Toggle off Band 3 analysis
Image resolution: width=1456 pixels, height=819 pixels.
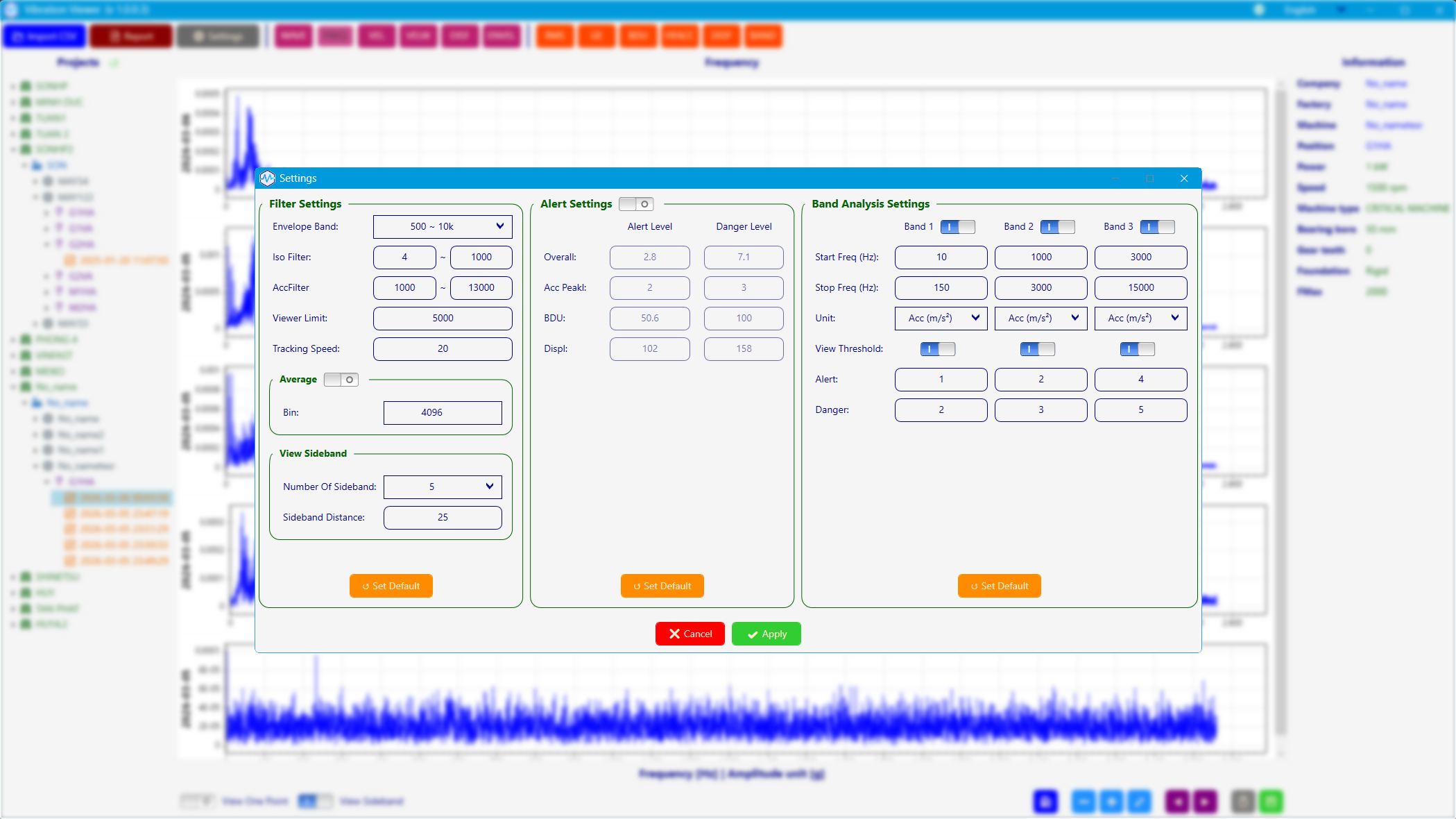(1157, 227)
